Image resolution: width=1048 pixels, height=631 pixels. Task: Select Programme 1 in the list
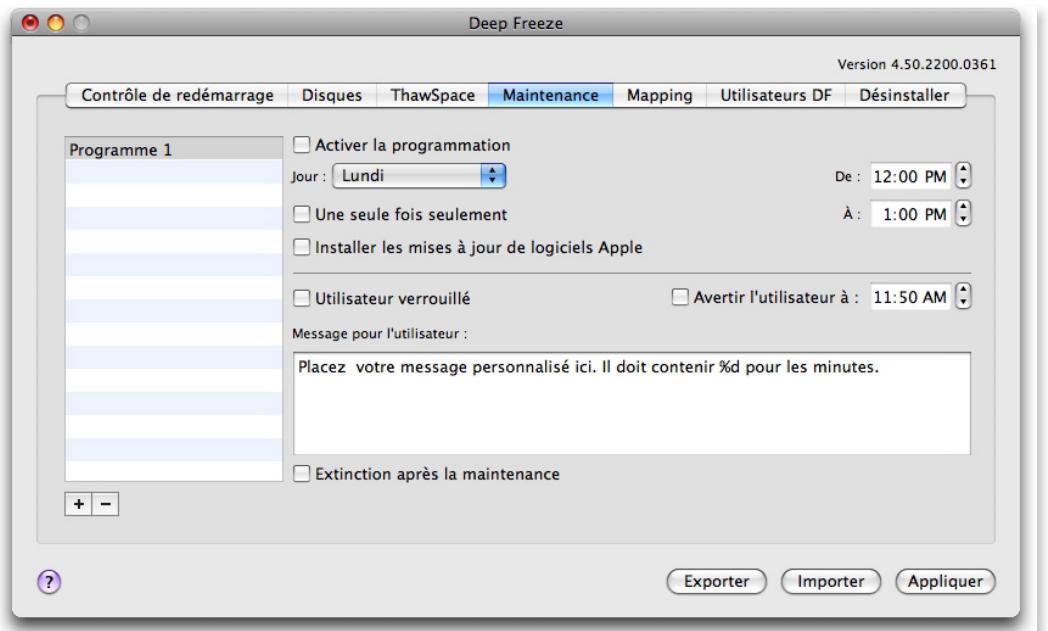(x=174, y=149)
